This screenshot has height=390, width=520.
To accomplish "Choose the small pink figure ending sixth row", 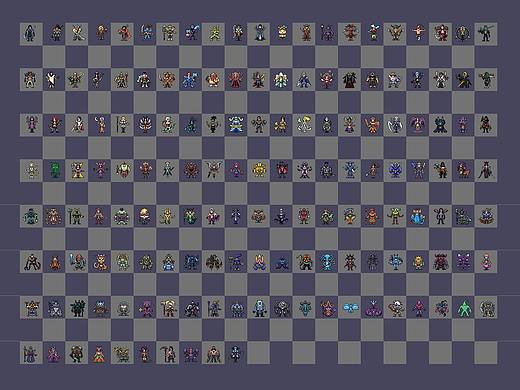I will pyautogui.click(x=486, y=262).
